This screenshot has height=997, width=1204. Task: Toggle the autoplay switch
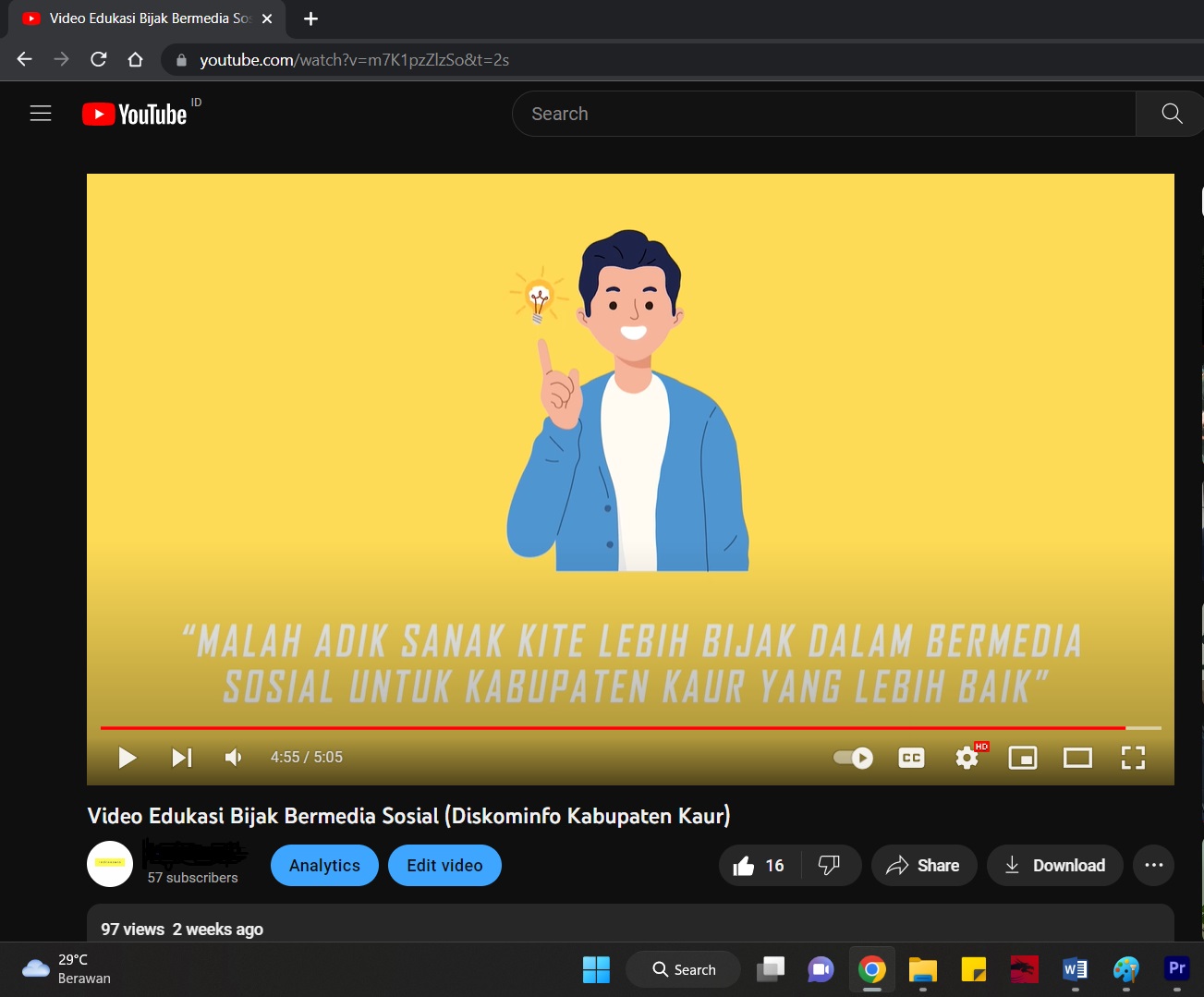pyautogui.click(x=853, y=758)
